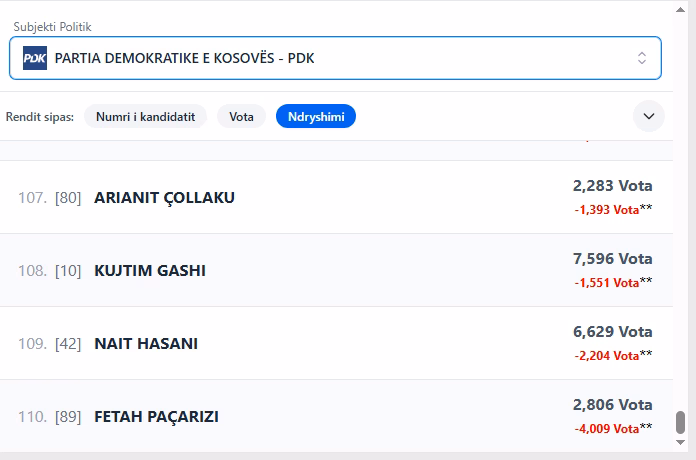Click the -2,204 Vota red change
696x460 pixels.
click(x=607, y=356)
